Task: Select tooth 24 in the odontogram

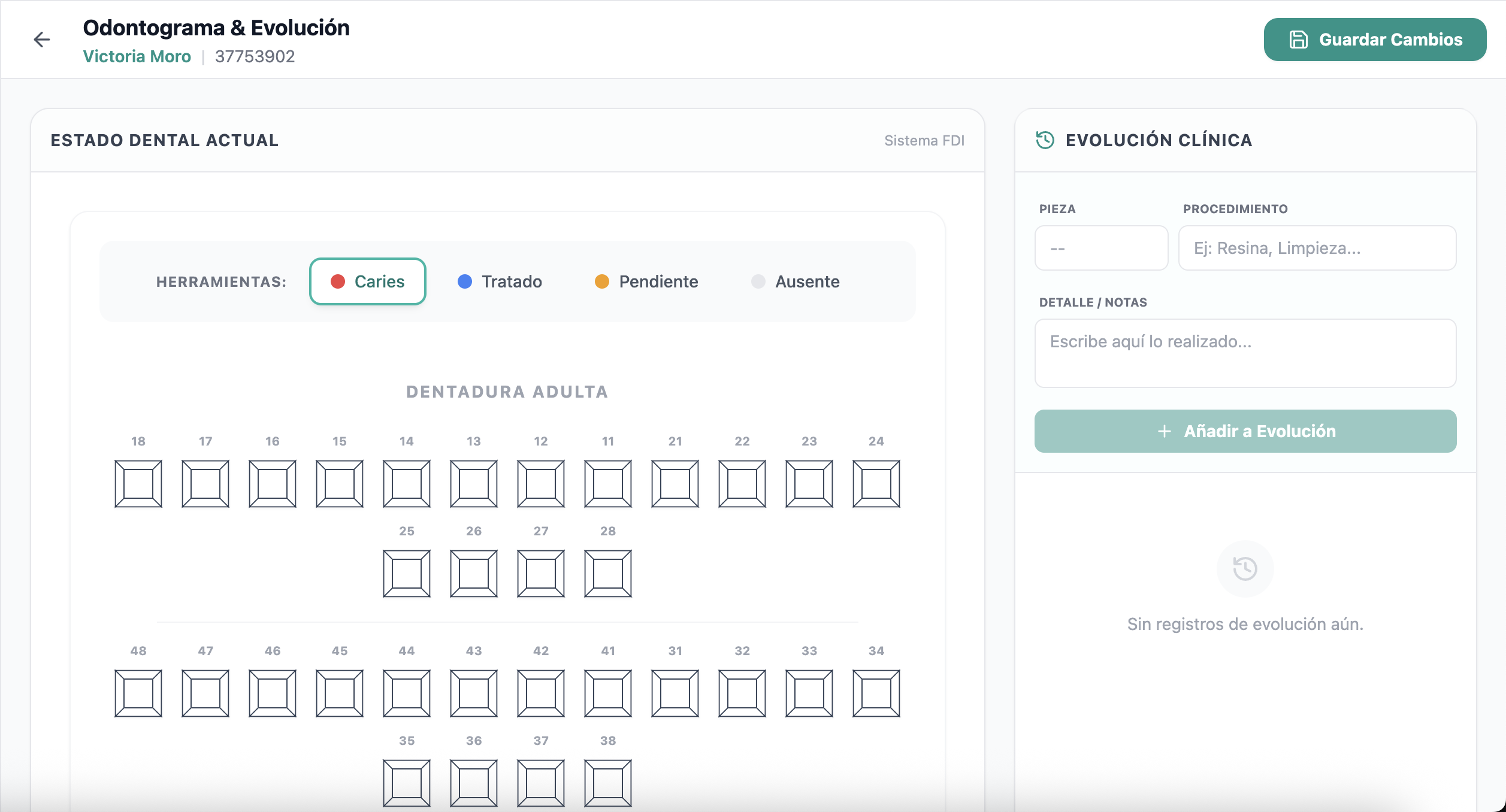Action: pyautogui.click(x=876, y=484)
